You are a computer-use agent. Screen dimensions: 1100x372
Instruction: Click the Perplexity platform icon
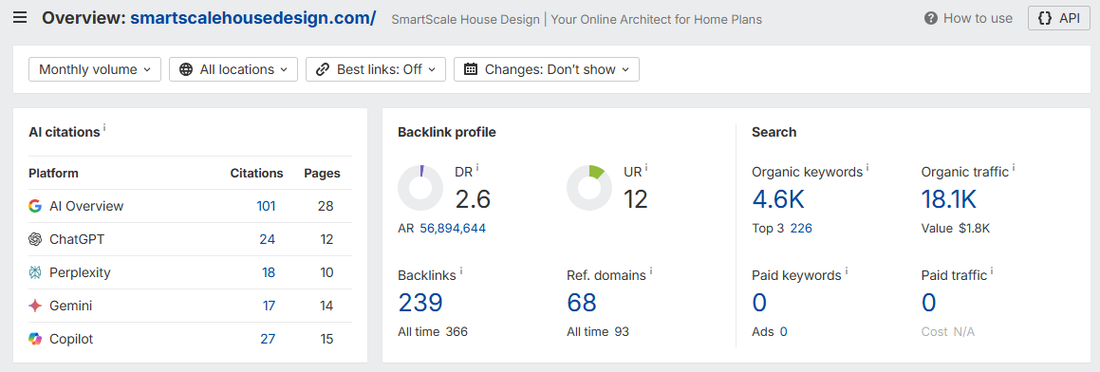(x=35, y=272)
